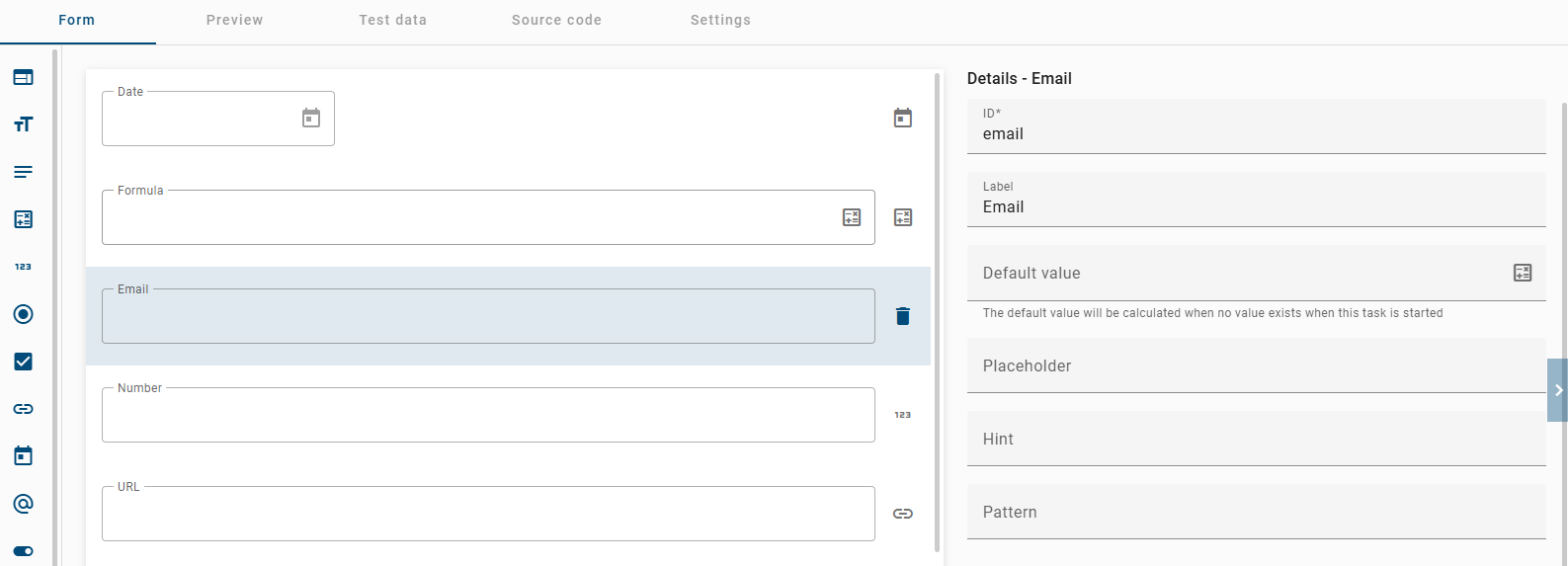This screenshot has width=1568, height=566.
Task: Add a text field from sidebar
Action: point(24,124)
